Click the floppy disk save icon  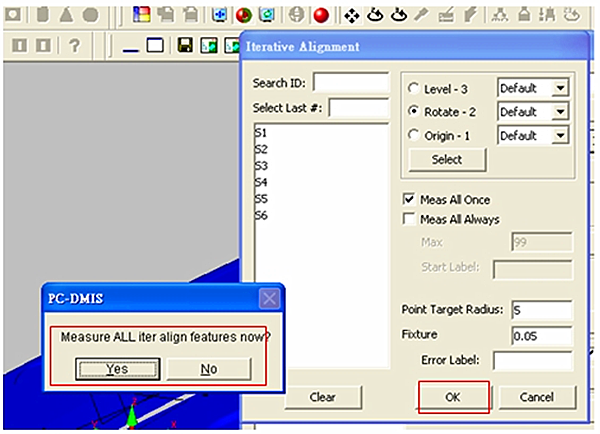(185, 46)
